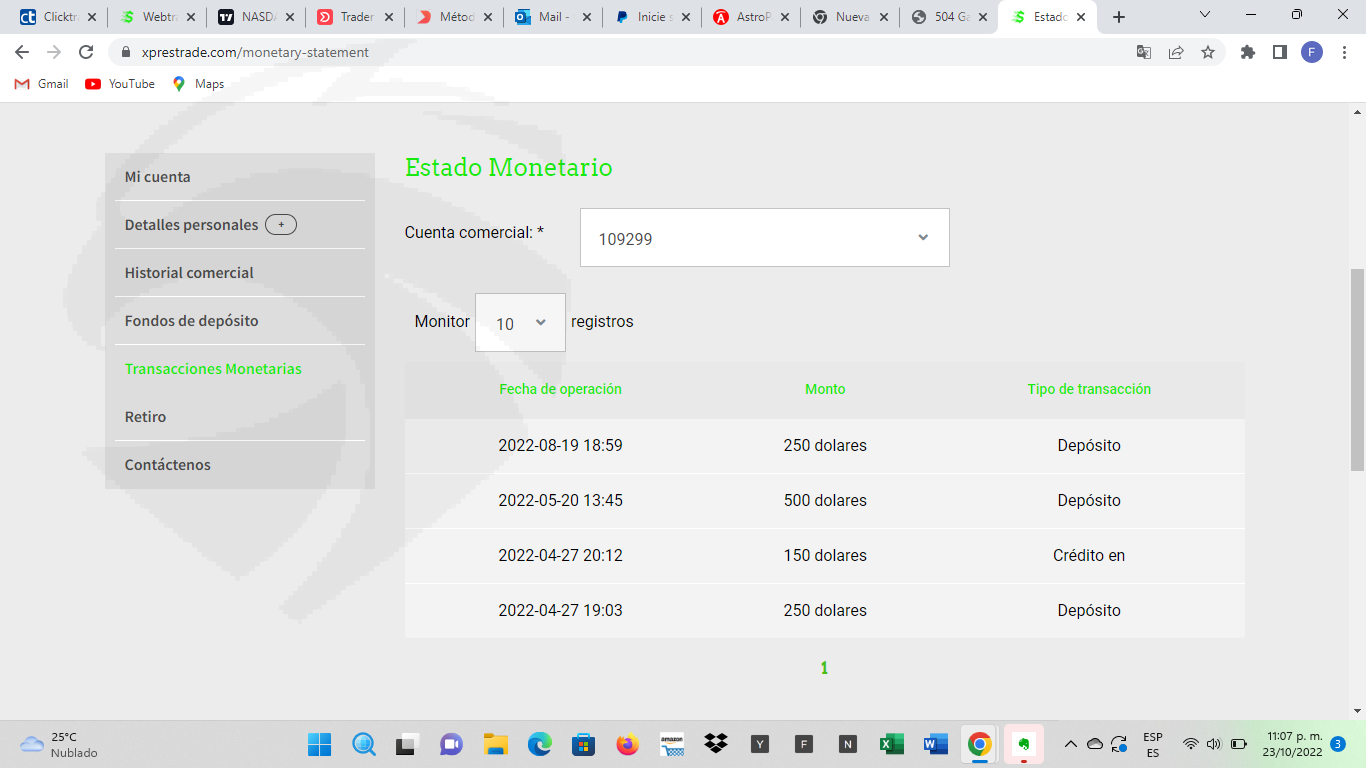Screen dimensions: 1366x768
Task: Change the Monitor records count dropdown
Action: tap(520, 322)
